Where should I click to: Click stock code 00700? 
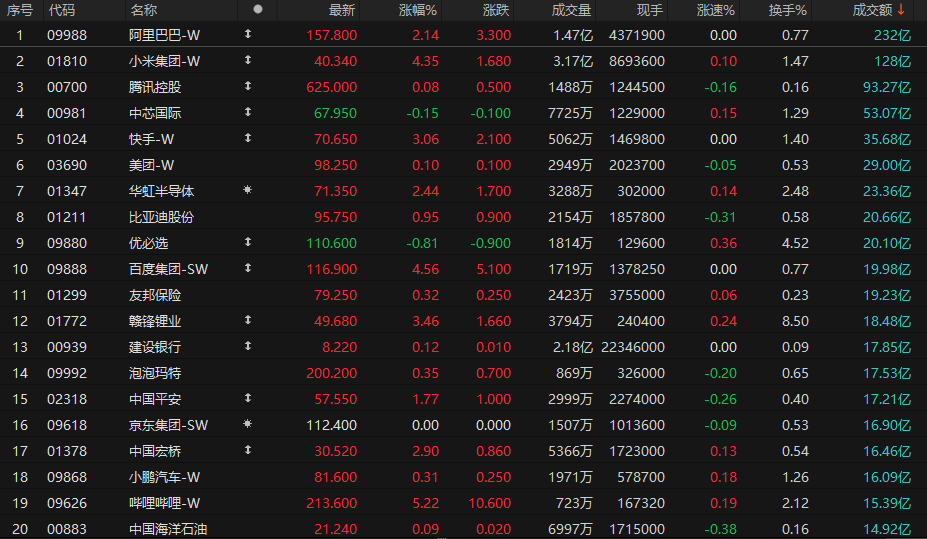67,87
